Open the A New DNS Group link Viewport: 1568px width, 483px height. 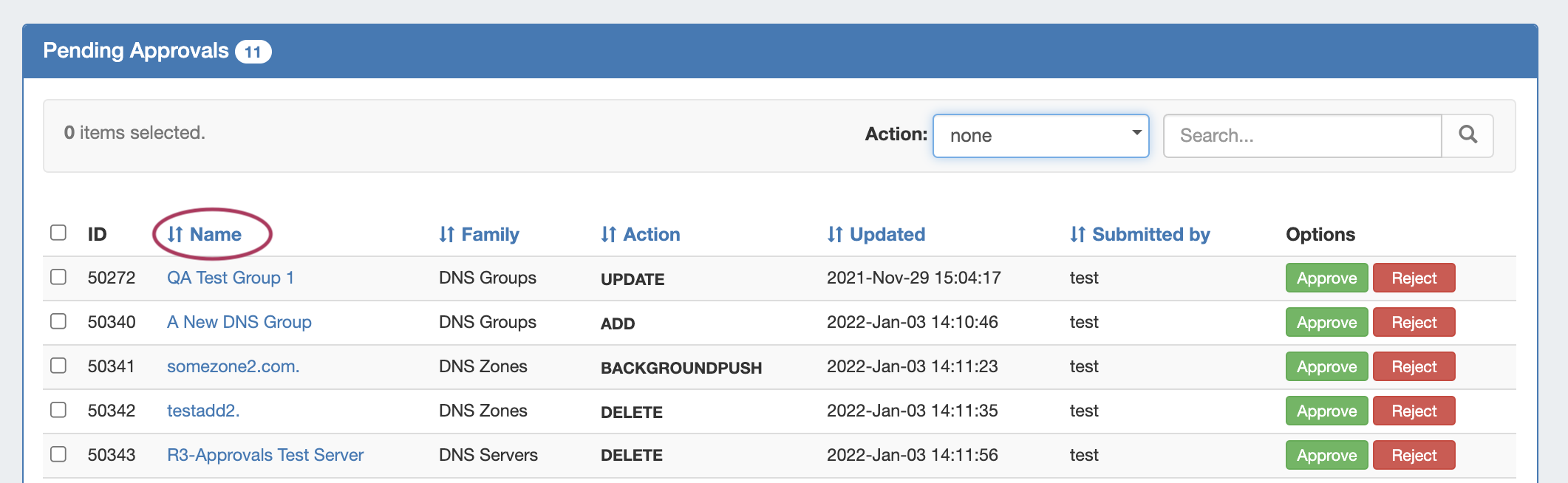pos(239,322)
